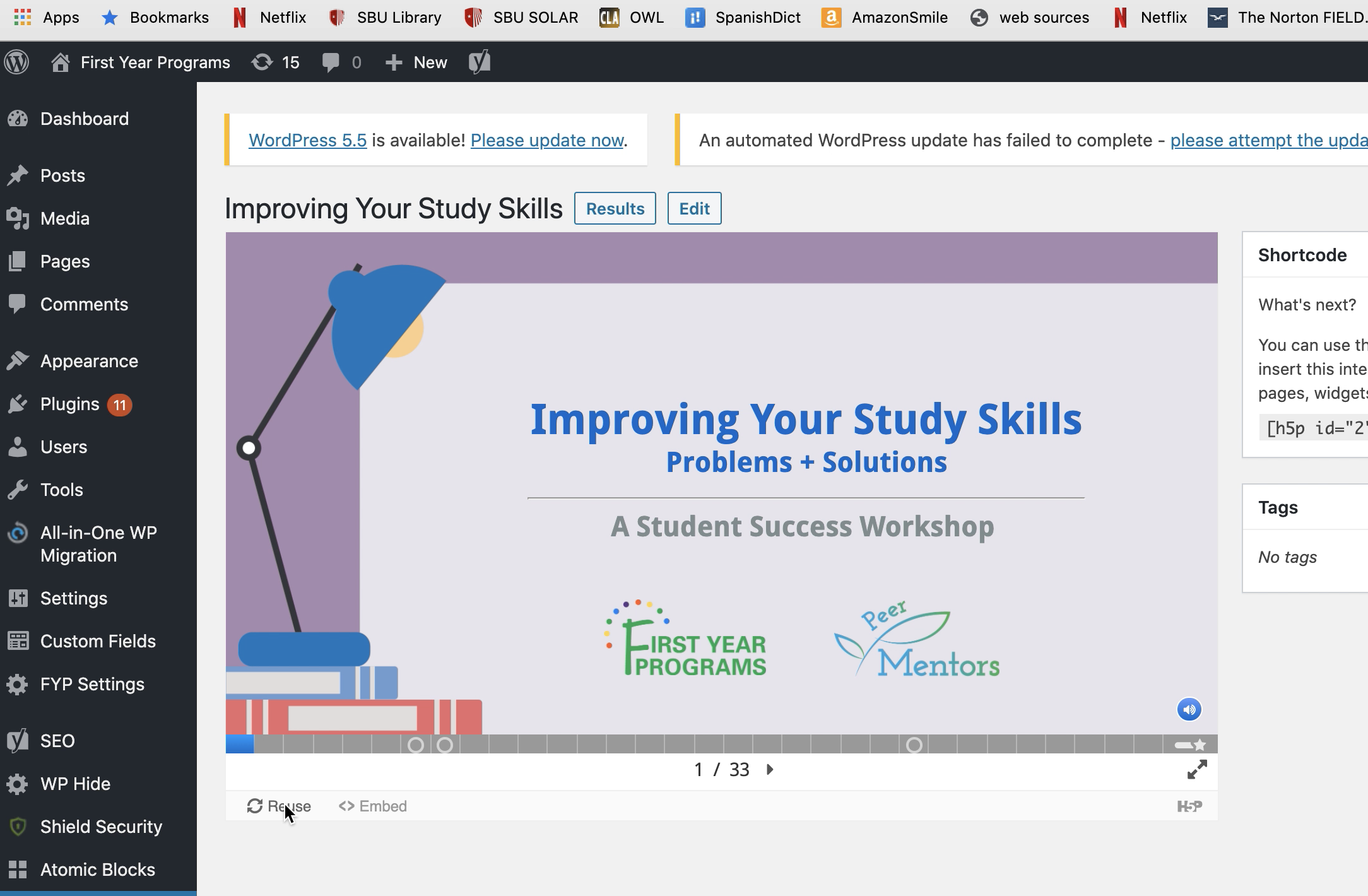Open the Yoast icon in admin bar
1368x896 pixels.
480,62
